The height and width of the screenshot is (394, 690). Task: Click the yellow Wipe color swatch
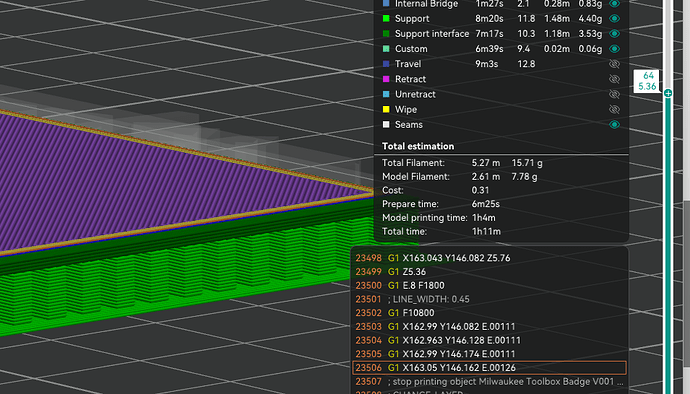click(x=386, y=109)
